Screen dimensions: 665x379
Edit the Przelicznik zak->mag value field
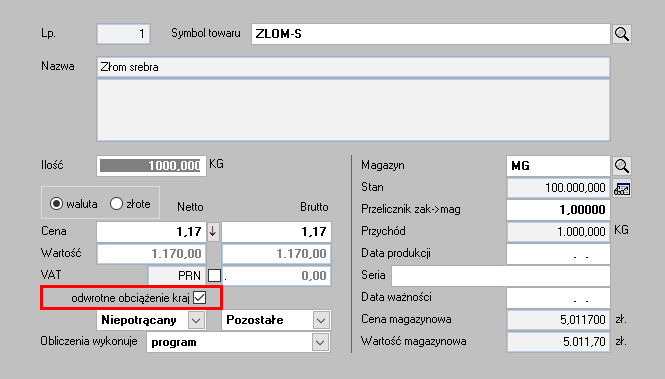pos(558,209)
